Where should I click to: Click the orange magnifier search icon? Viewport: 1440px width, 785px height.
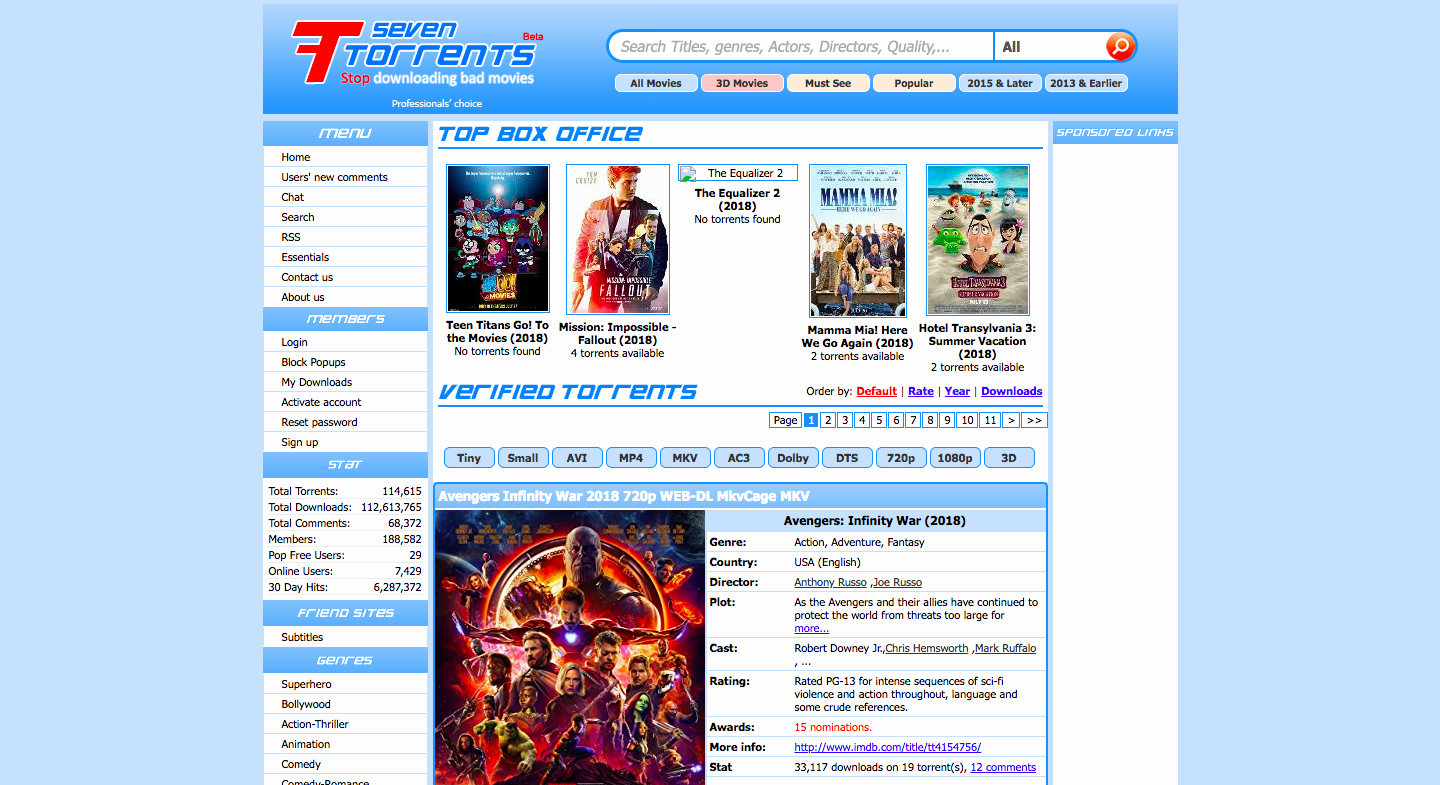click(1119, 46)
